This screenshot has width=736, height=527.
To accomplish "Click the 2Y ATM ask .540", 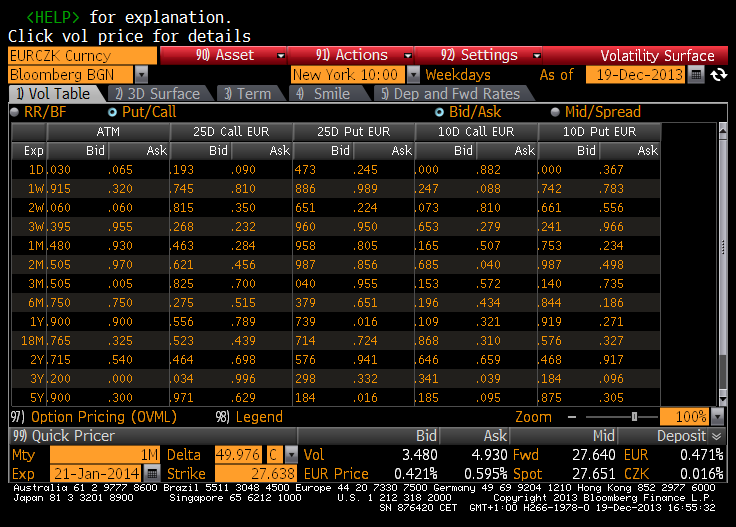I will coord(120,360).
